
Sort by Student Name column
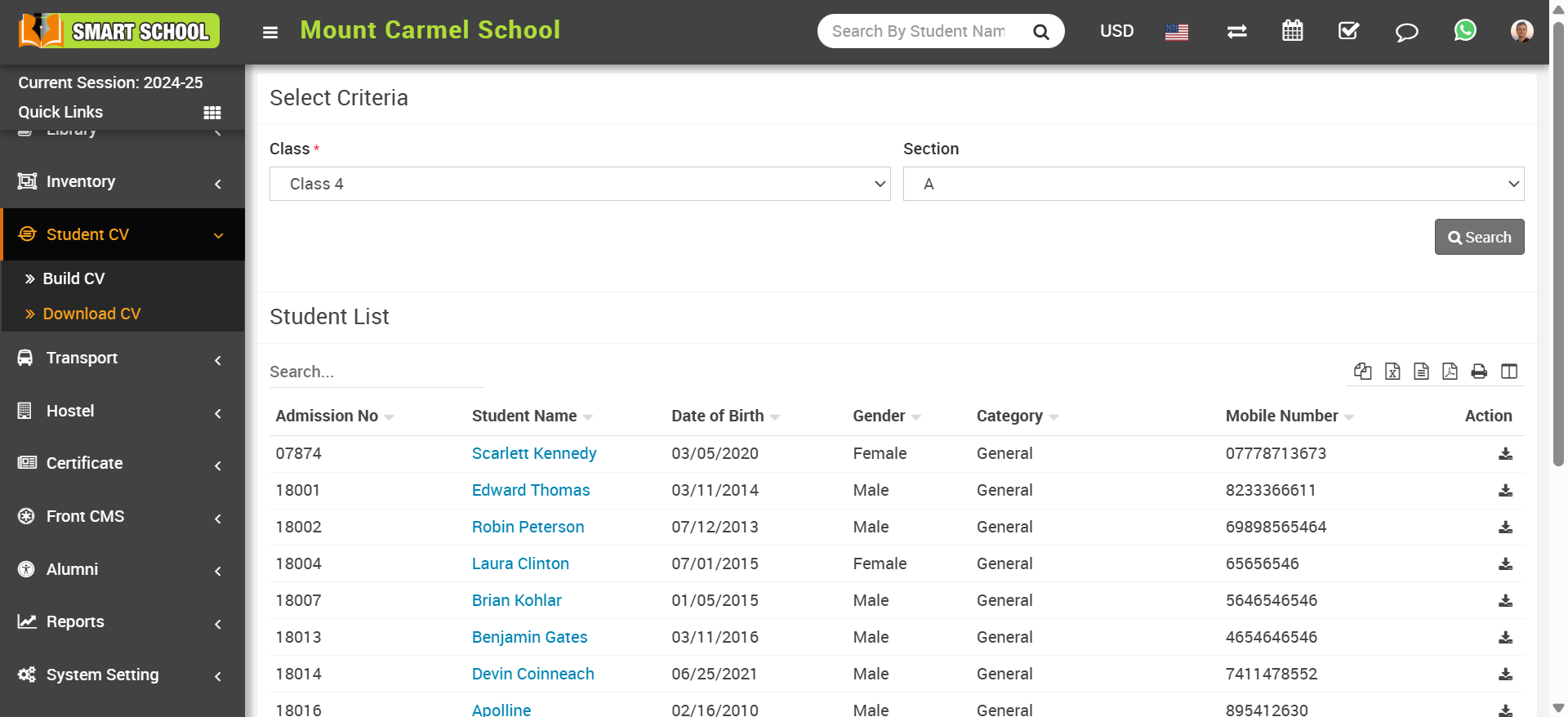(x=532, y=416)
